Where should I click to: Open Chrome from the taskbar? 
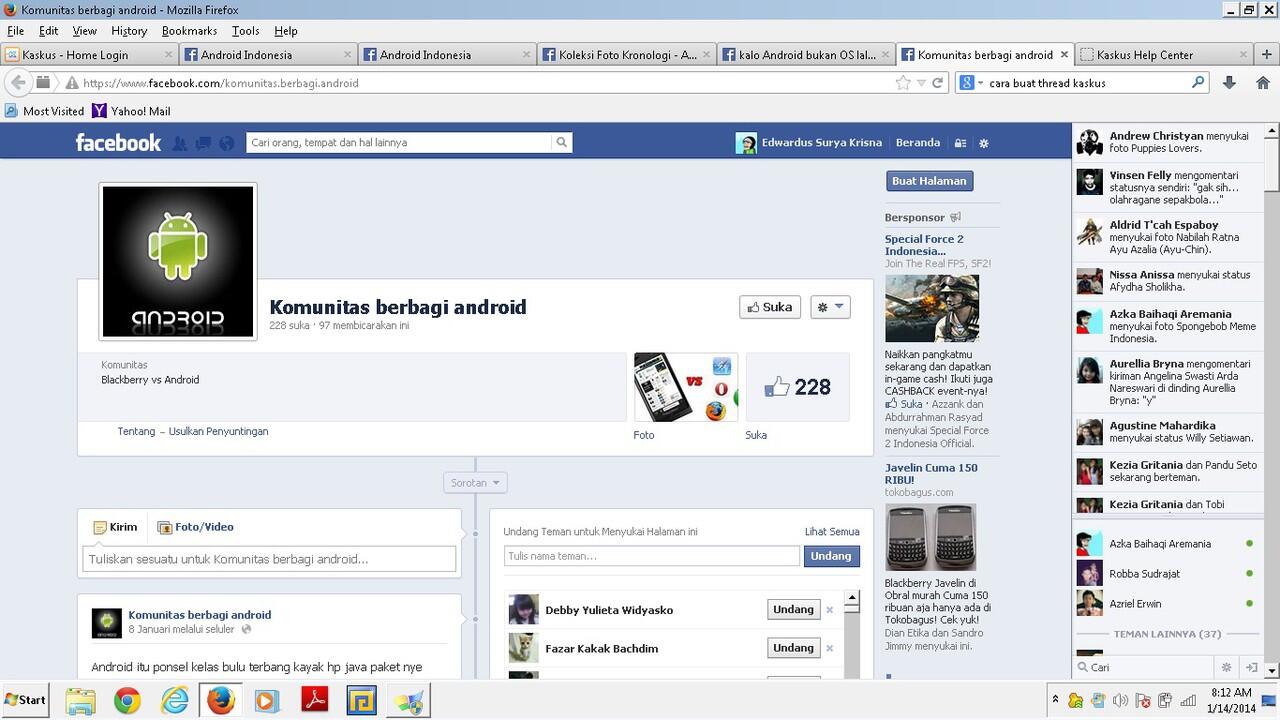click(x=127, y=701)
